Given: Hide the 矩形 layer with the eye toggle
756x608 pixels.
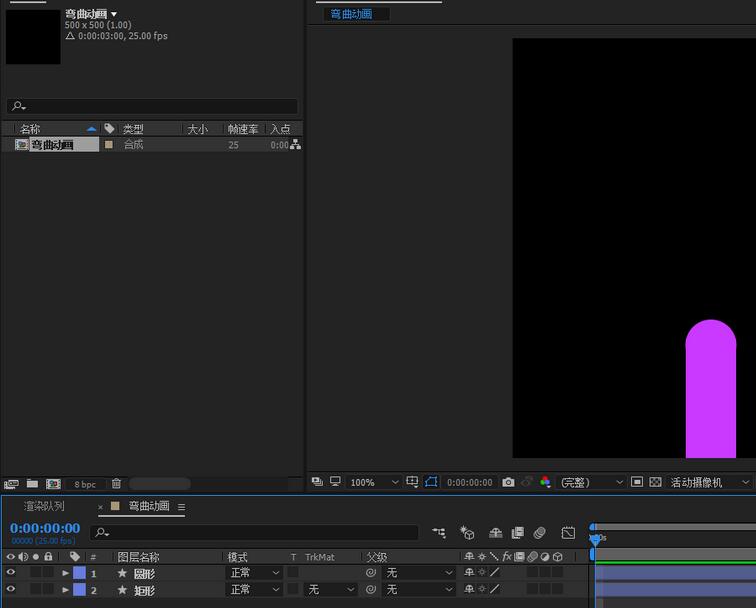Looking at the screenshot, I should (x=11, y=589).
